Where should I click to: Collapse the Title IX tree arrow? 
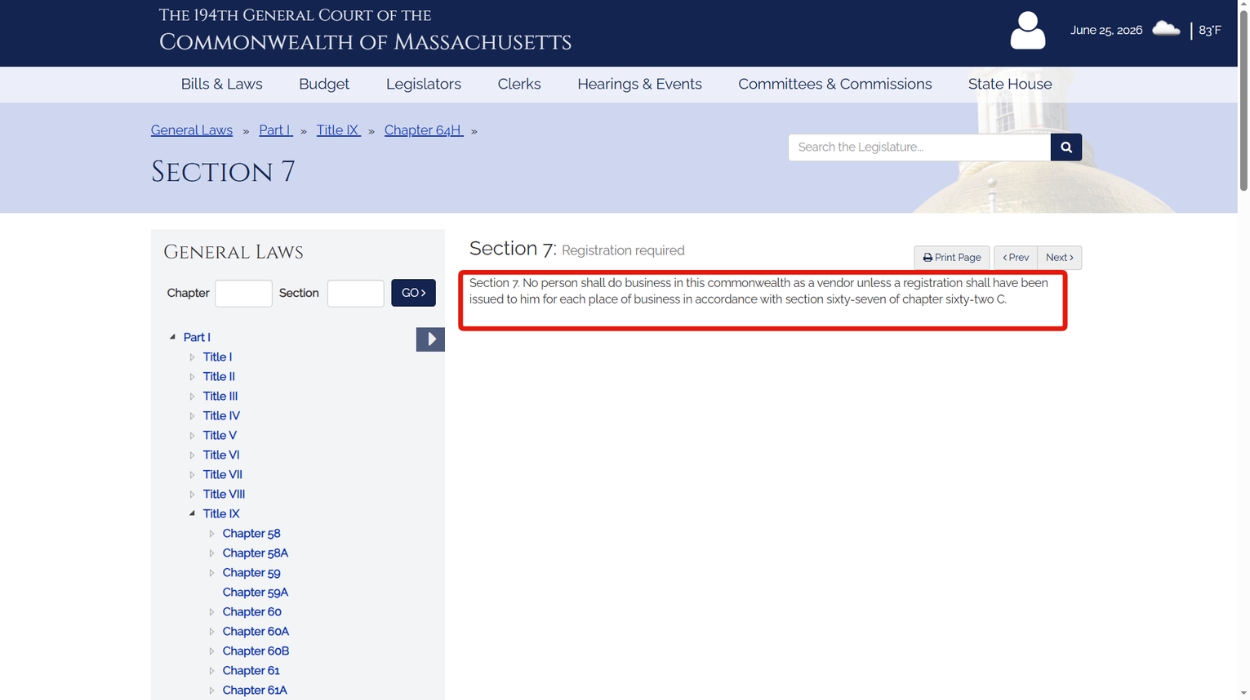[192, 514]
